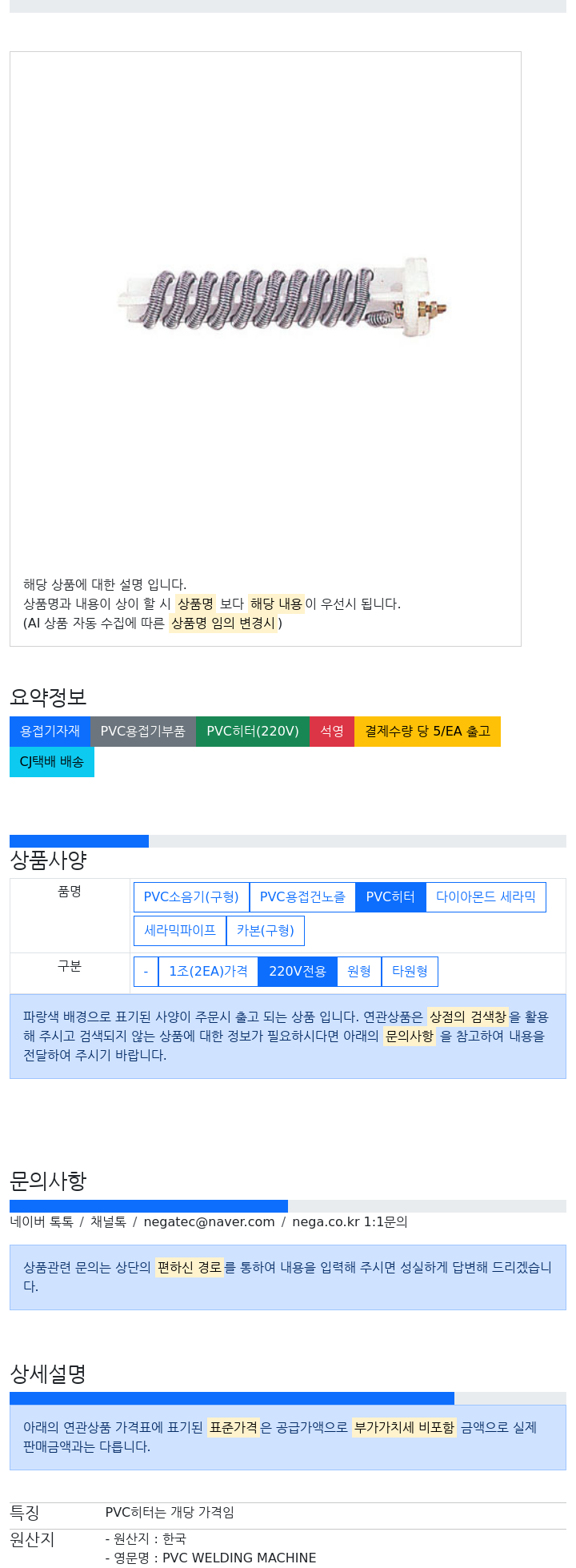Click the green PVC히터(220V) tag
Screen dimensions: 576x1568
tap(253, 732)
